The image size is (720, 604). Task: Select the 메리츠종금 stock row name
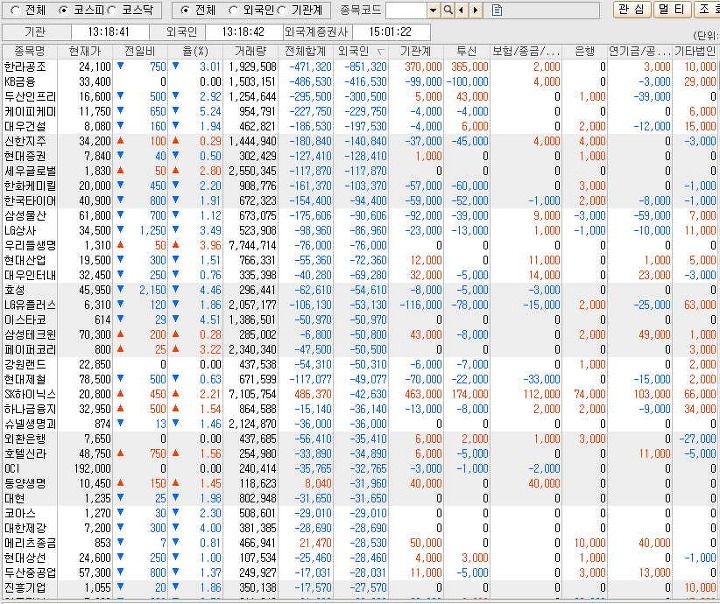[30, 543]
